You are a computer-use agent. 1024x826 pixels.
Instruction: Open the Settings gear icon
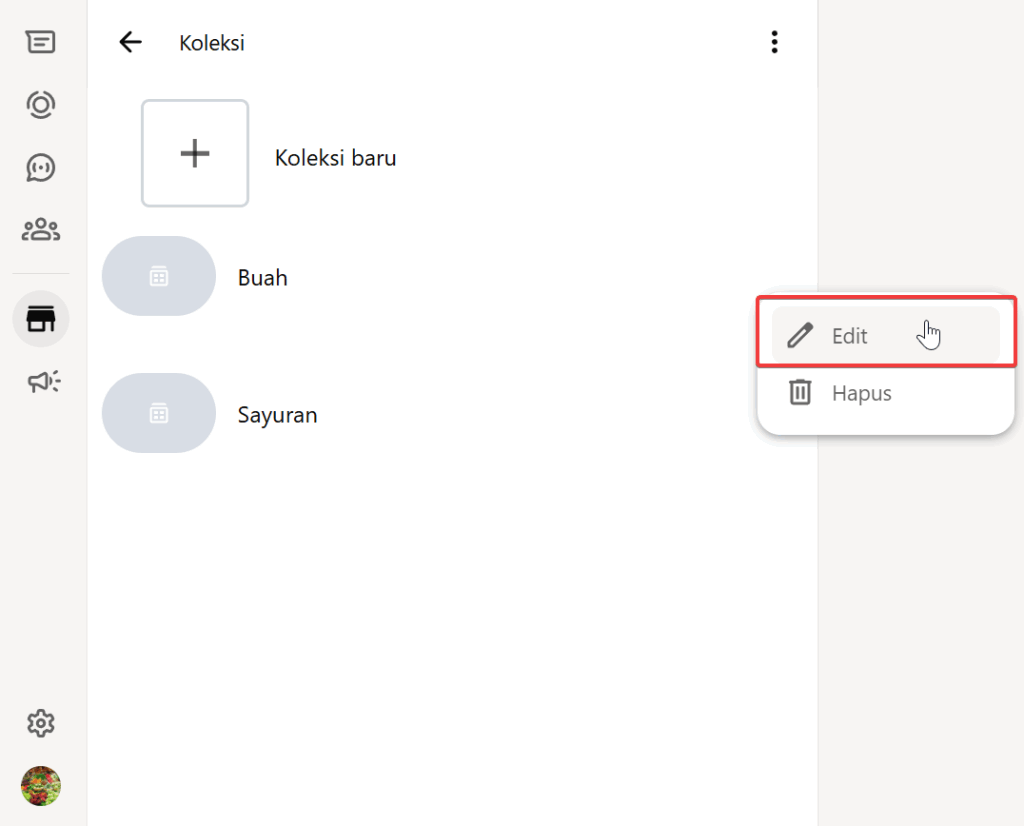pyautogui.click(x=41, y=723)
